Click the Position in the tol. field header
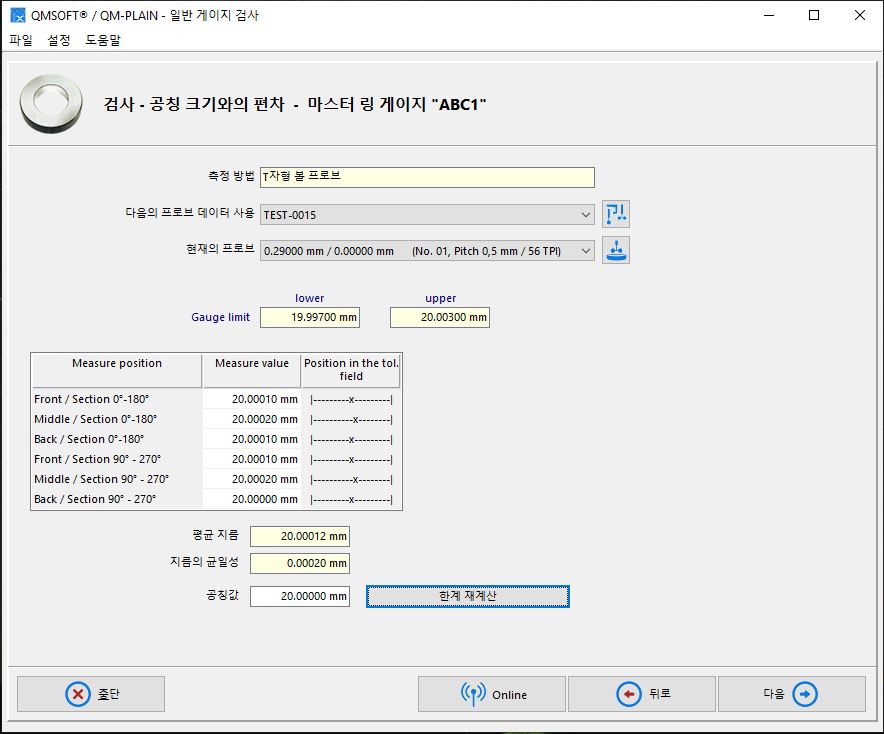The height and width of the screenshot is (734, 884). 351,370
